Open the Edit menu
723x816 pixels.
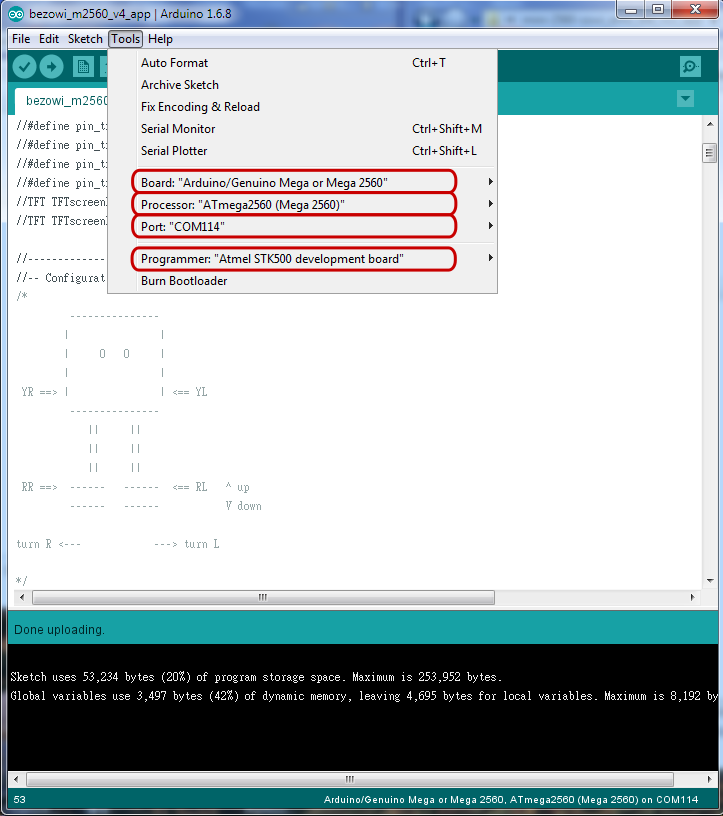(x=49, y=39)
